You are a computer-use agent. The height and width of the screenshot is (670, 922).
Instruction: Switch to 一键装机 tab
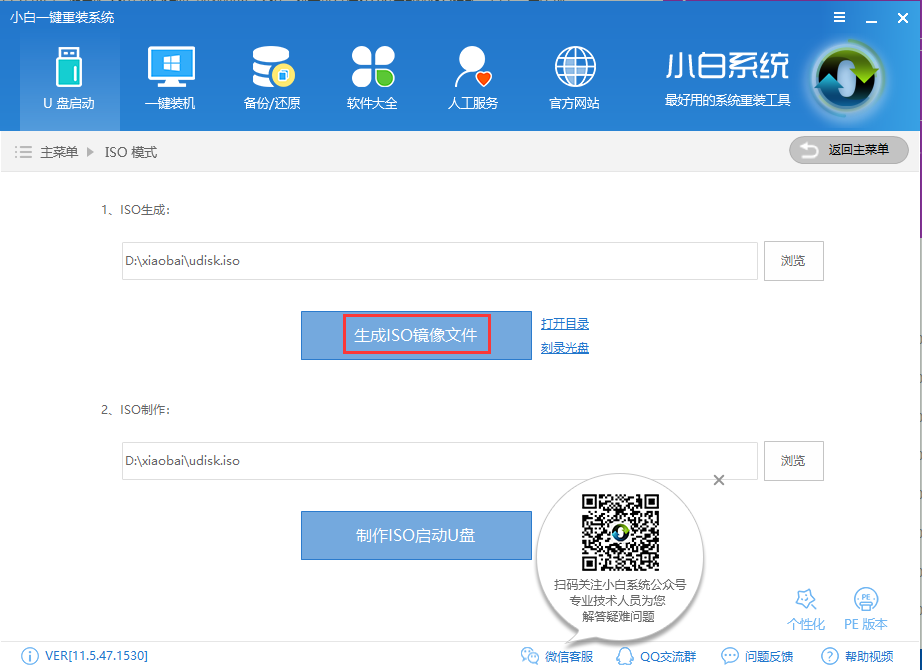pos(171,78)
